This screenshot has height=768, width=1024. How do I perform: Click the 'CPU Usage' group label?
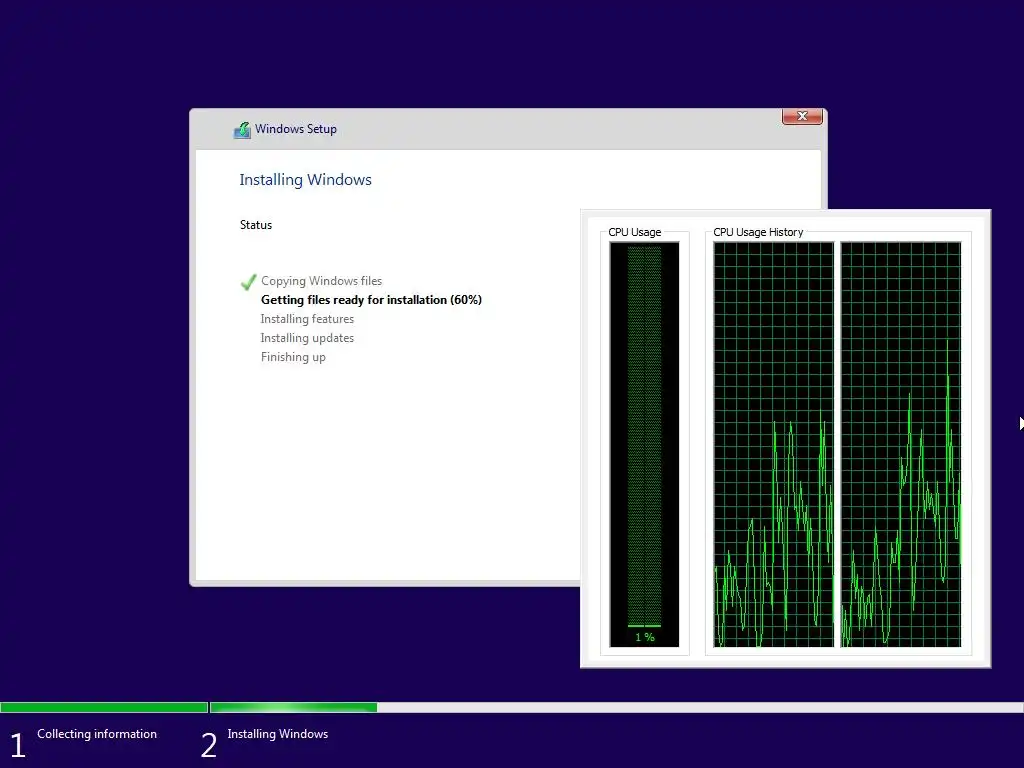pos(634,232)
